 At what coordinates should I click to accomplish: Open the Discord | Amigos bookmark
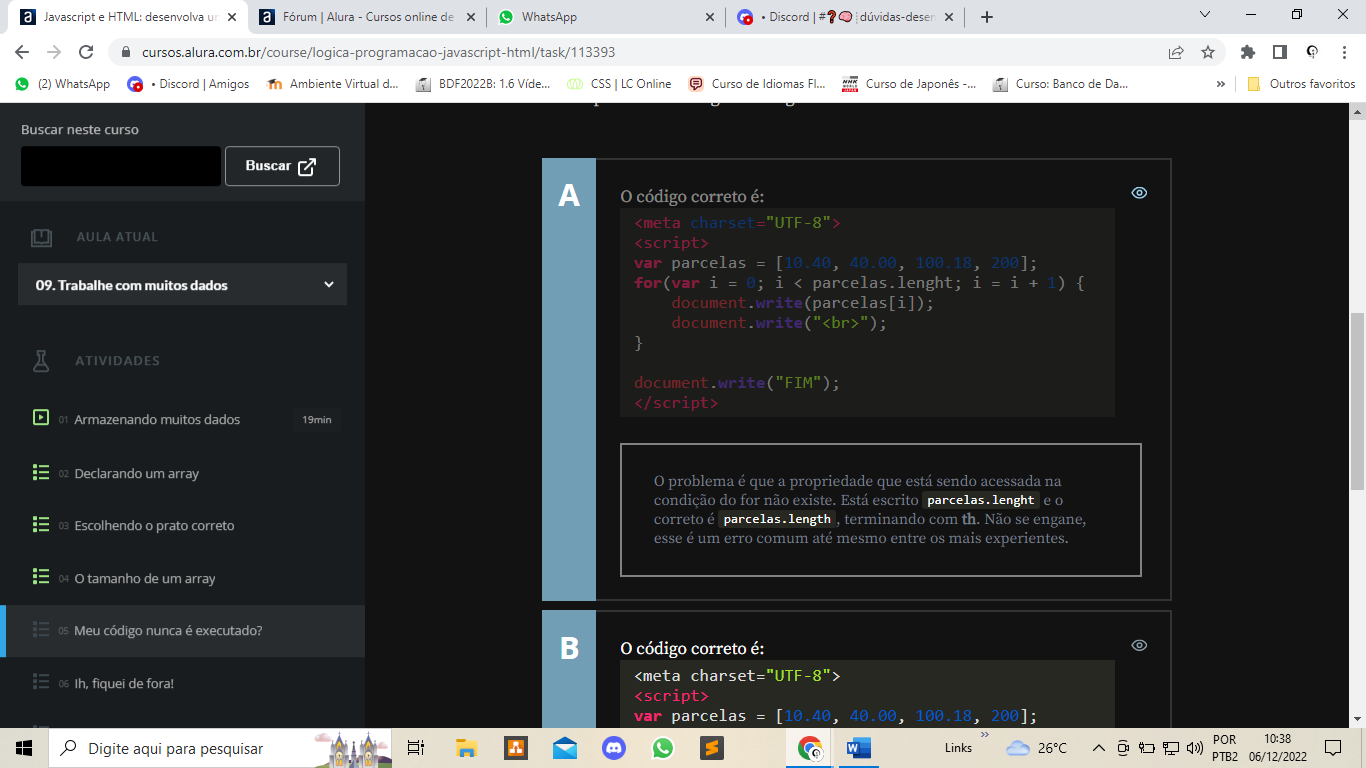188,84
